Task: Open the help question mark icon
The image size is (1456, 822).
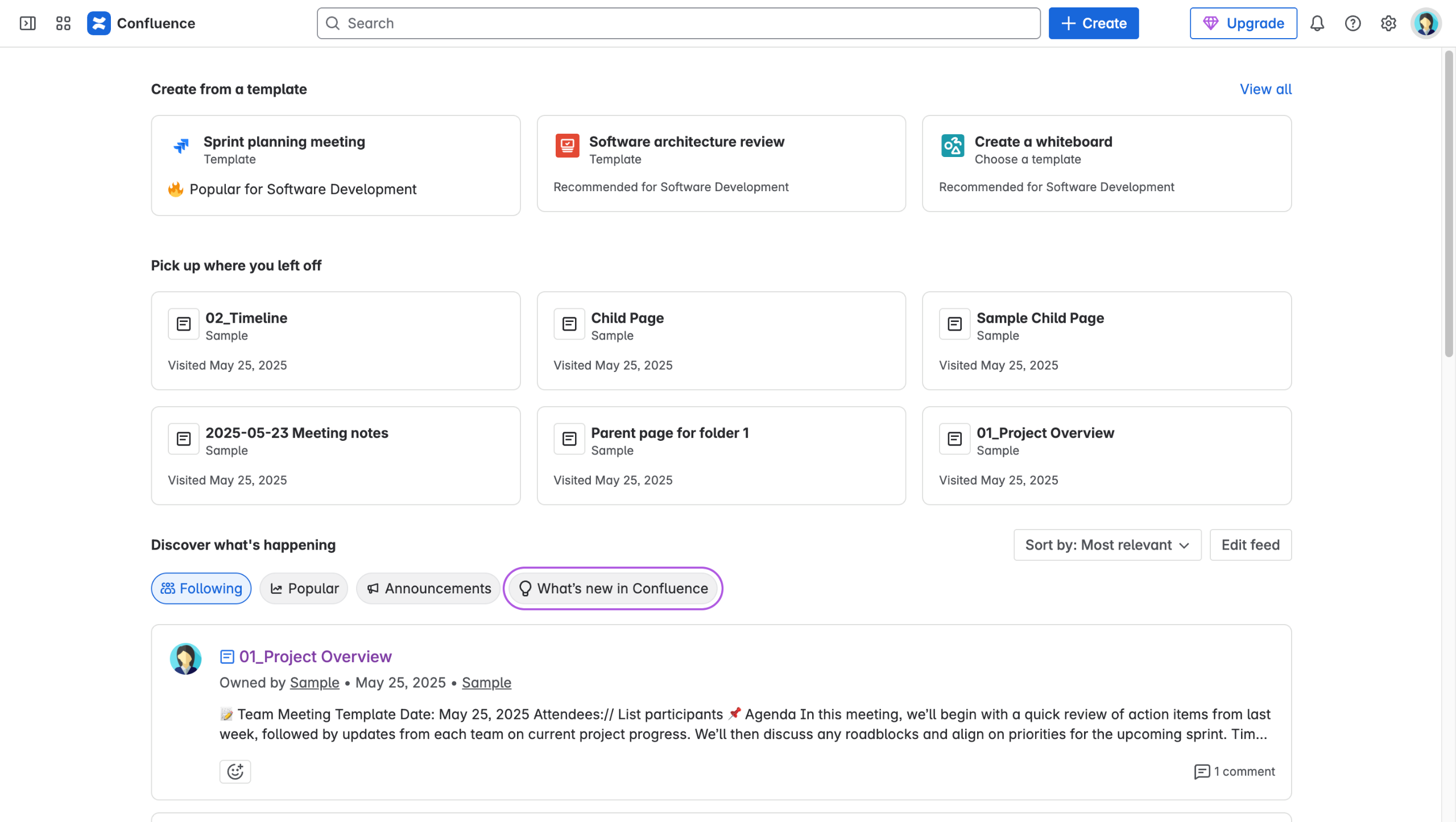Action: coord(1352,23)
